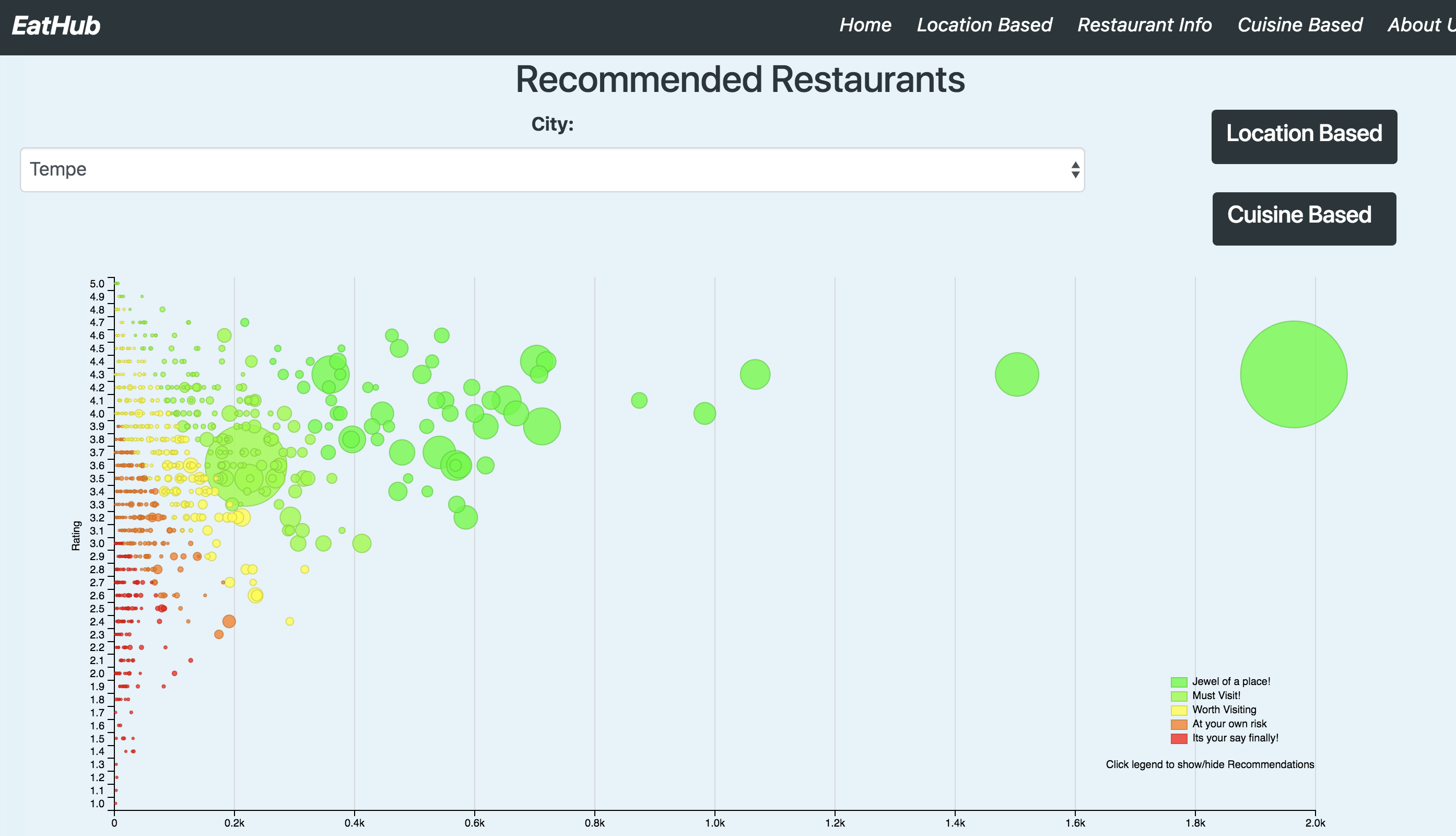Select the orange bubble at rating 2.4
This screenshot has width=1456, height=836.
coord(228,621)
